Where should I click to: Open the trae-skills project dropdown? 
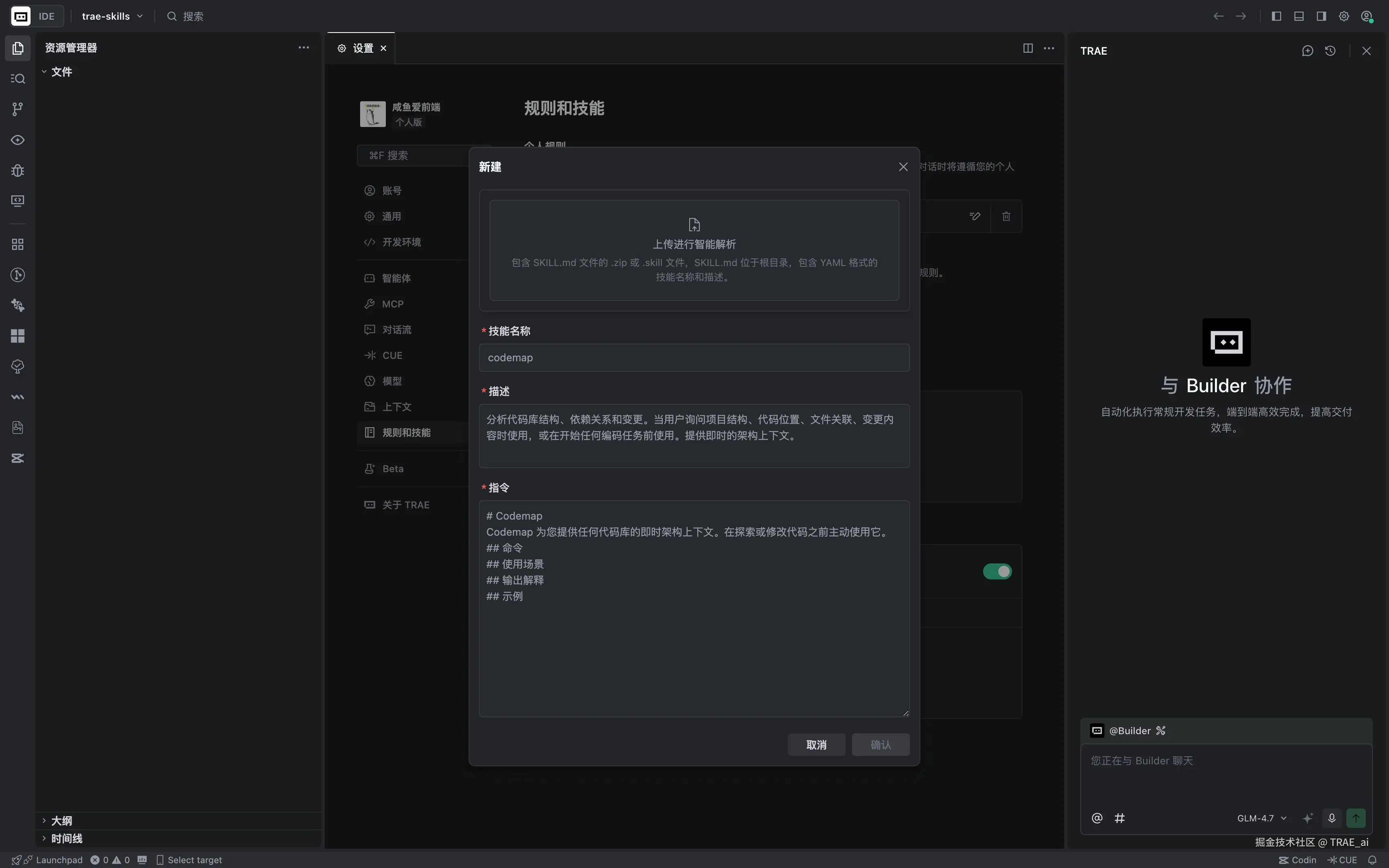[x=112, y=16]
